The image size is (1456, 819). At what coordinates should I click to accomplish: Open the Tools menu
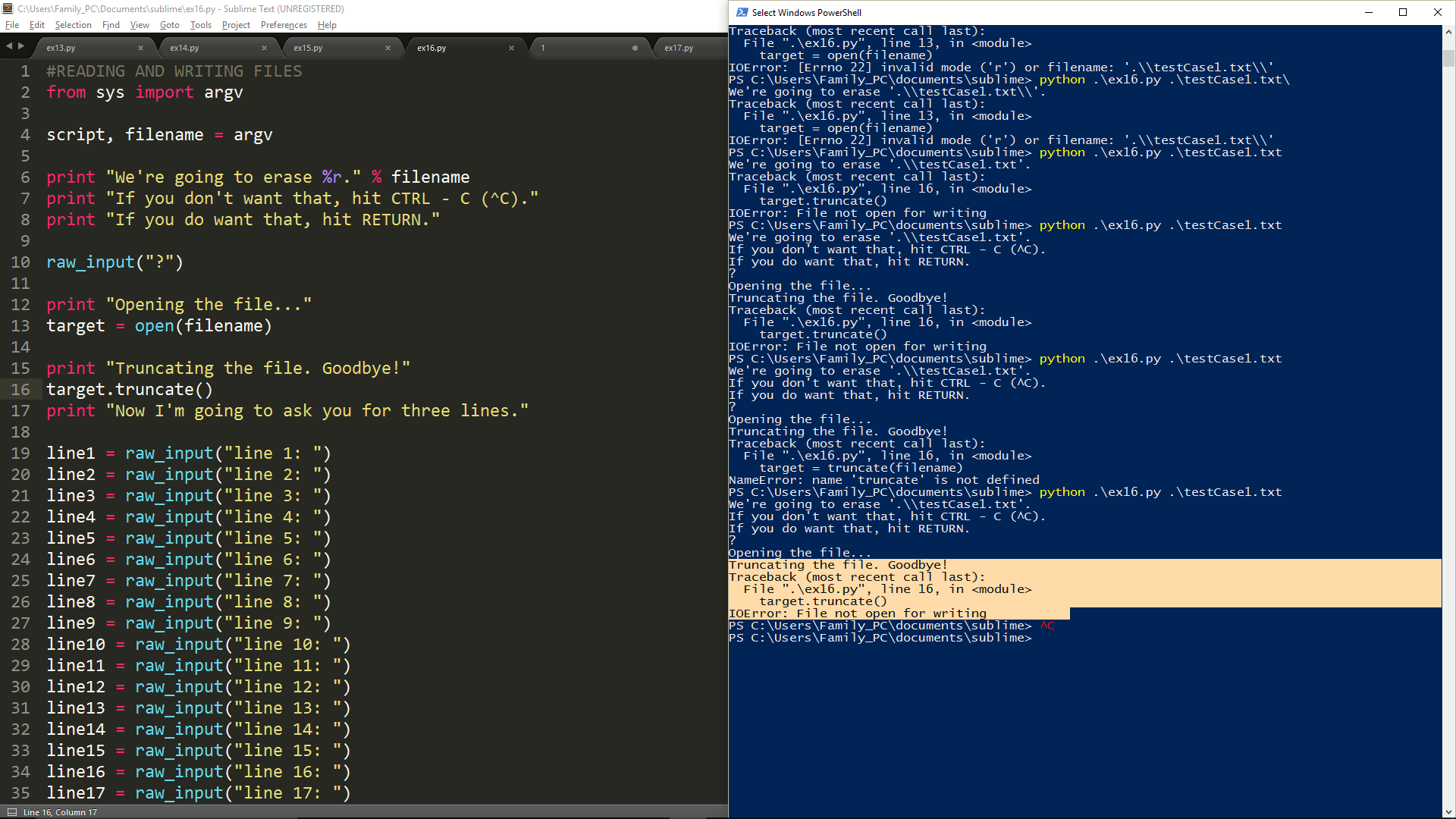pos(200,25)
